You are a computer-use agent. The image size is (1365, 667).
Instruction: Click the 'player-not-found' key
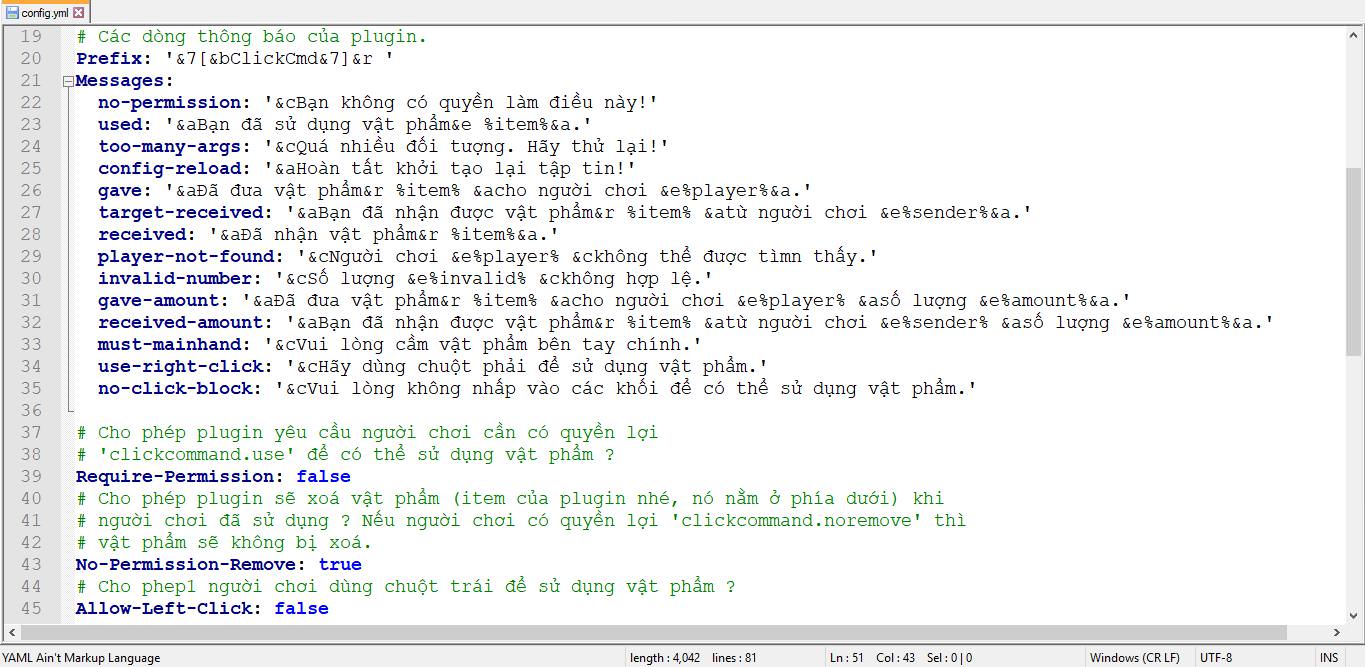click(186, 257)
